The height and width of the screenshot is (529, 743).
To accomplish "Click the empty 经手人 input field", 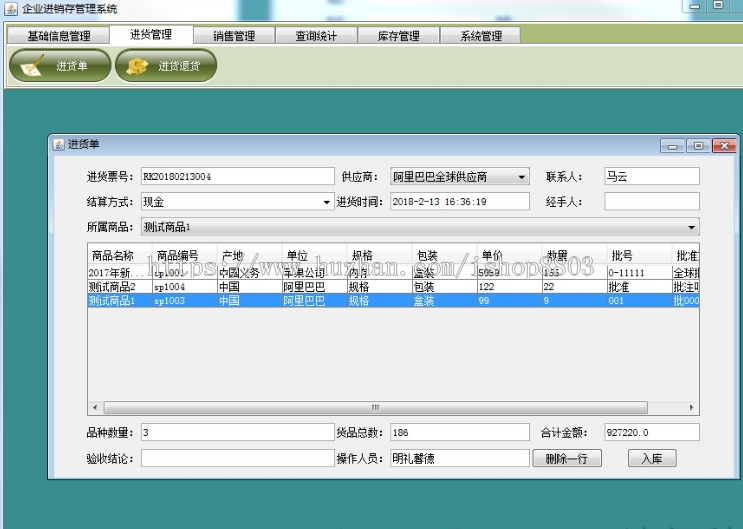I will [x=652, y=201].
